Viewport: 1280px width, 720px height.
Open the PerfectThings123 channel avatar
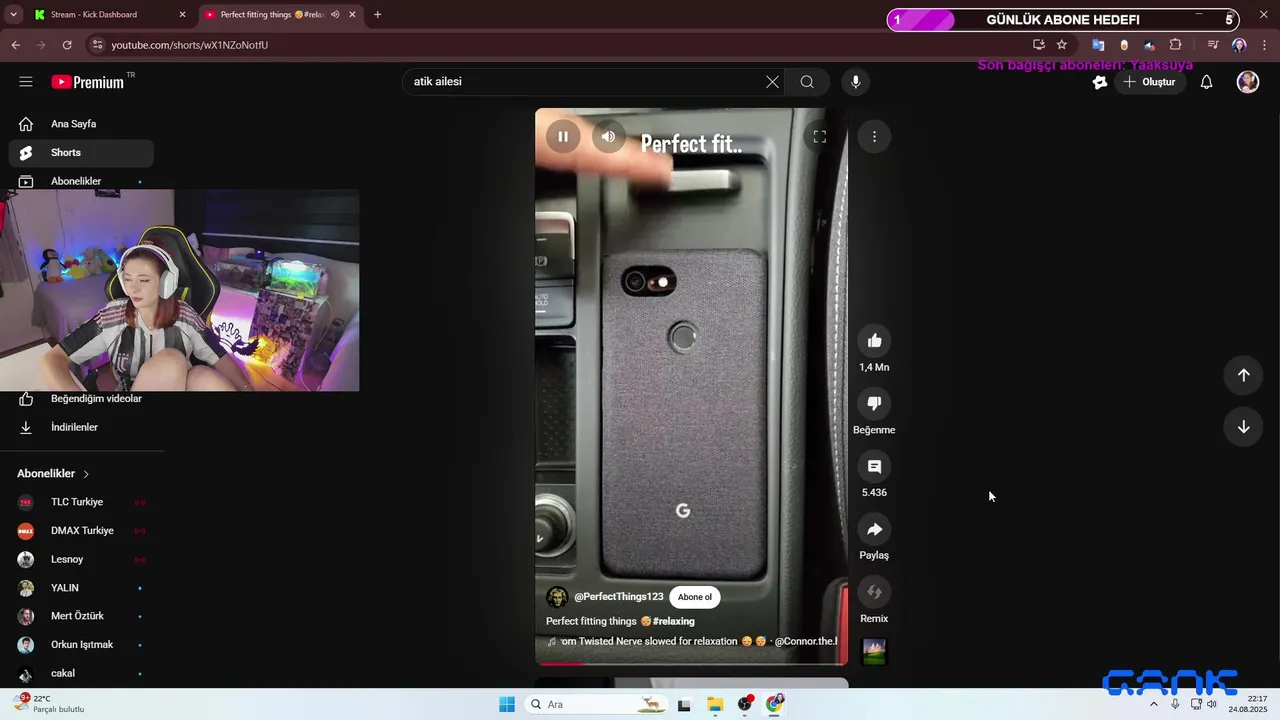coord(557,597)
